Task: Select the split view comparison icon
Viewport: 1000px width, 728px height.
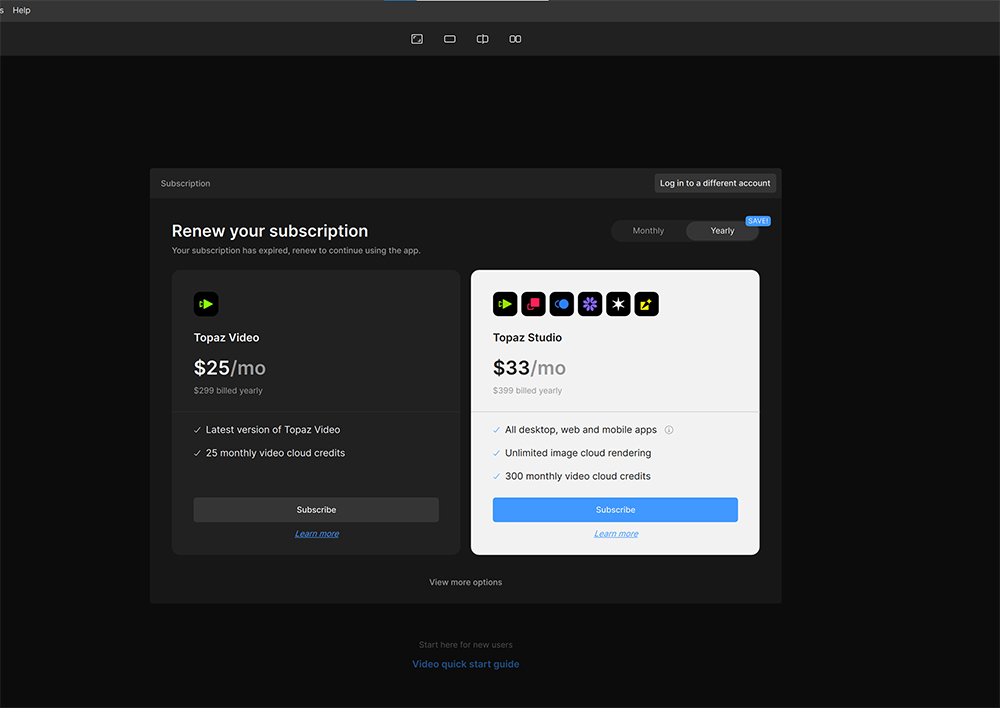Action: [x=483, y=39]
